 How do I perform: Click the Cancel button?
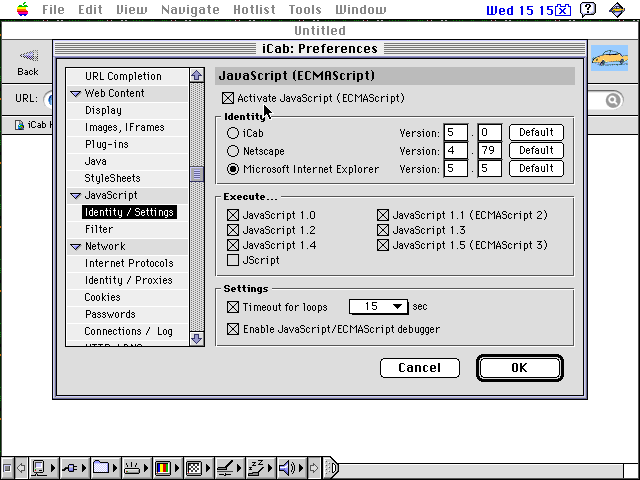coord(420,368)
